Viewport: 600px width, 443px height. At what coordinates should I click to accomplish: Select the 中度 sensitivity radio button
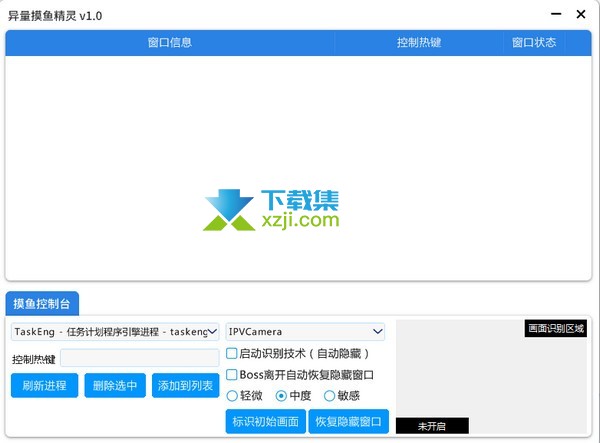(281, 396)
